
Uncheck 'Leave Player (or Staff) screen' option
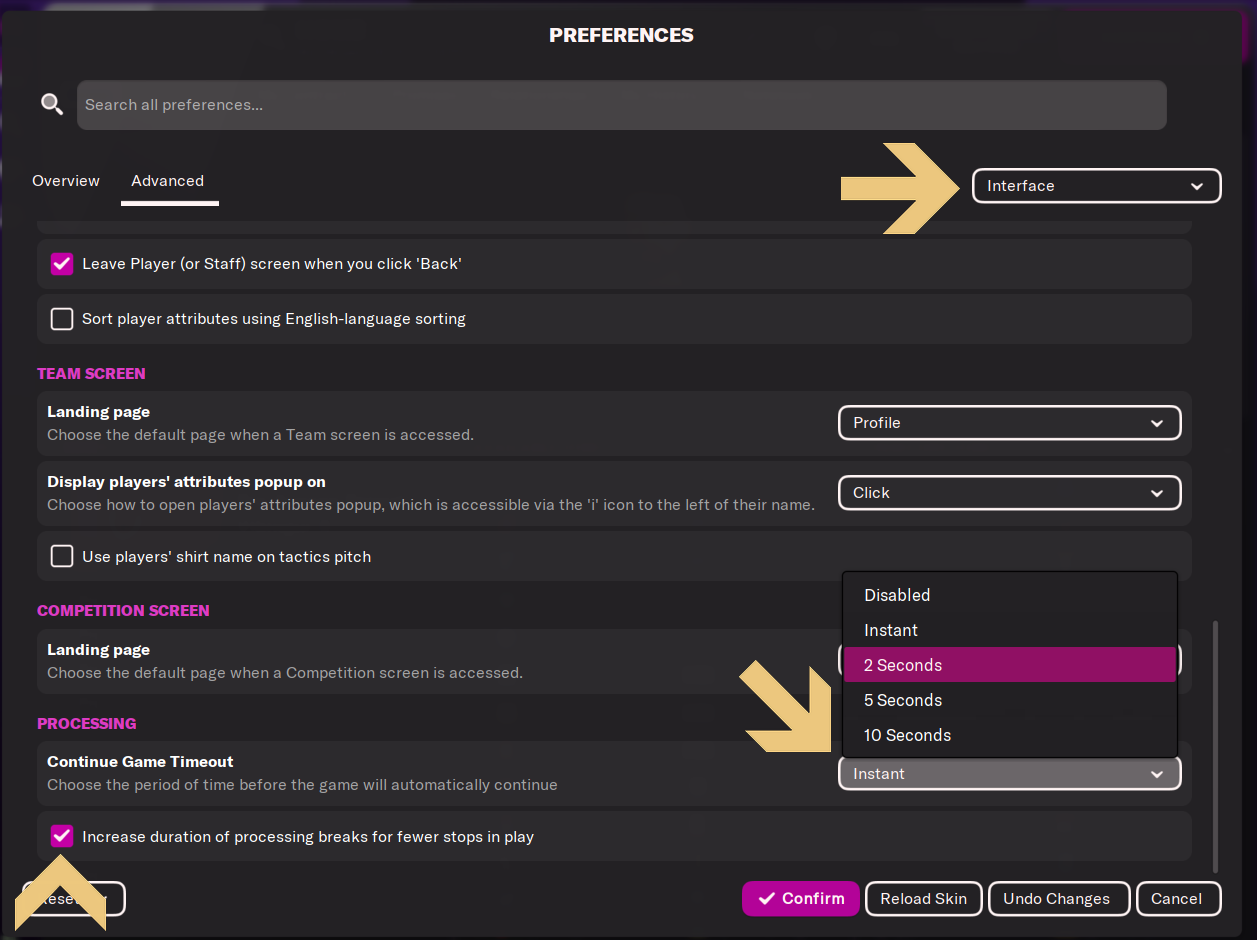(62, 264)
